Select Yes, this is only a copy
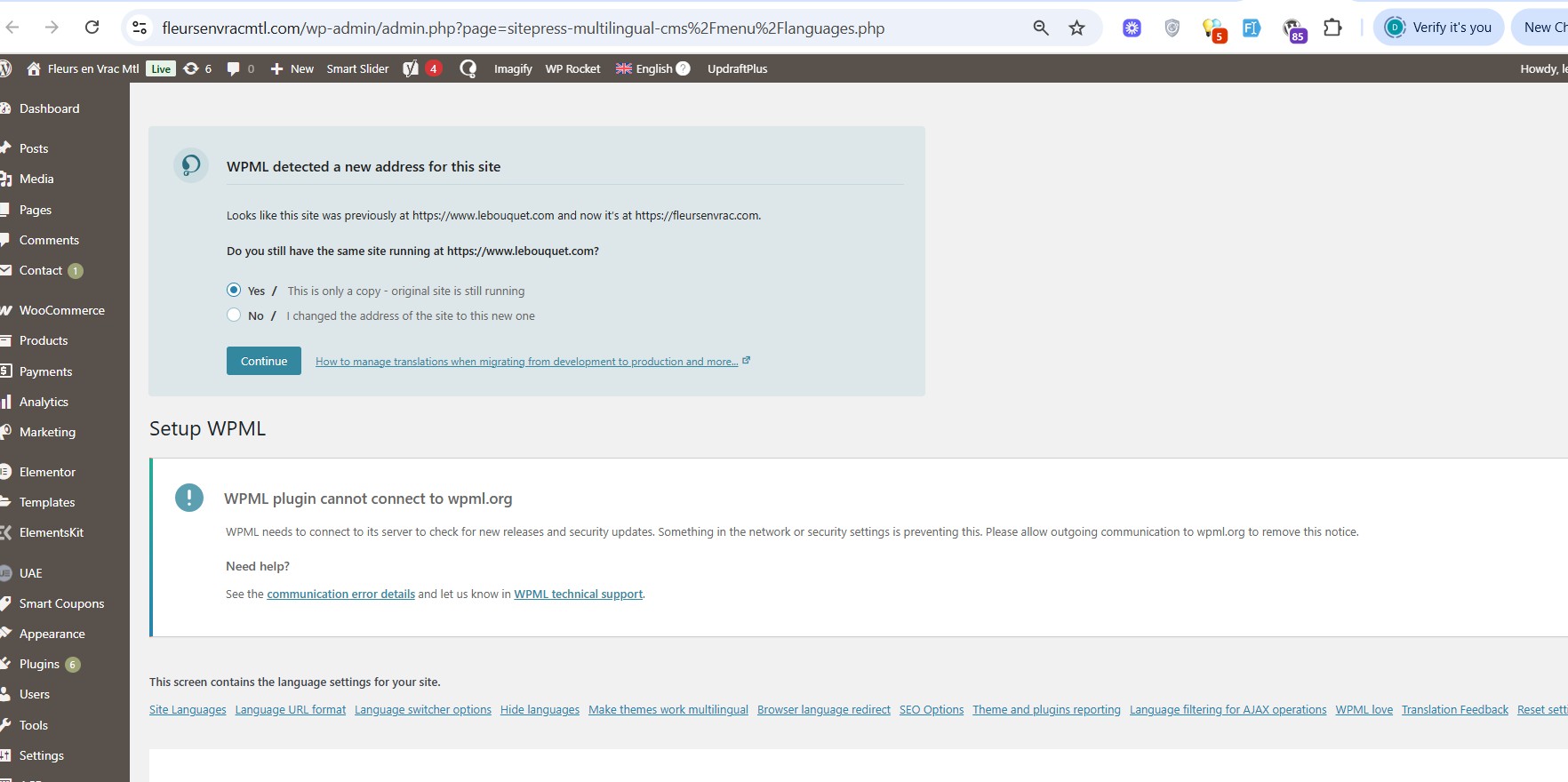Viewport: 1568px width, 782px height. click(x=234, y=290)
